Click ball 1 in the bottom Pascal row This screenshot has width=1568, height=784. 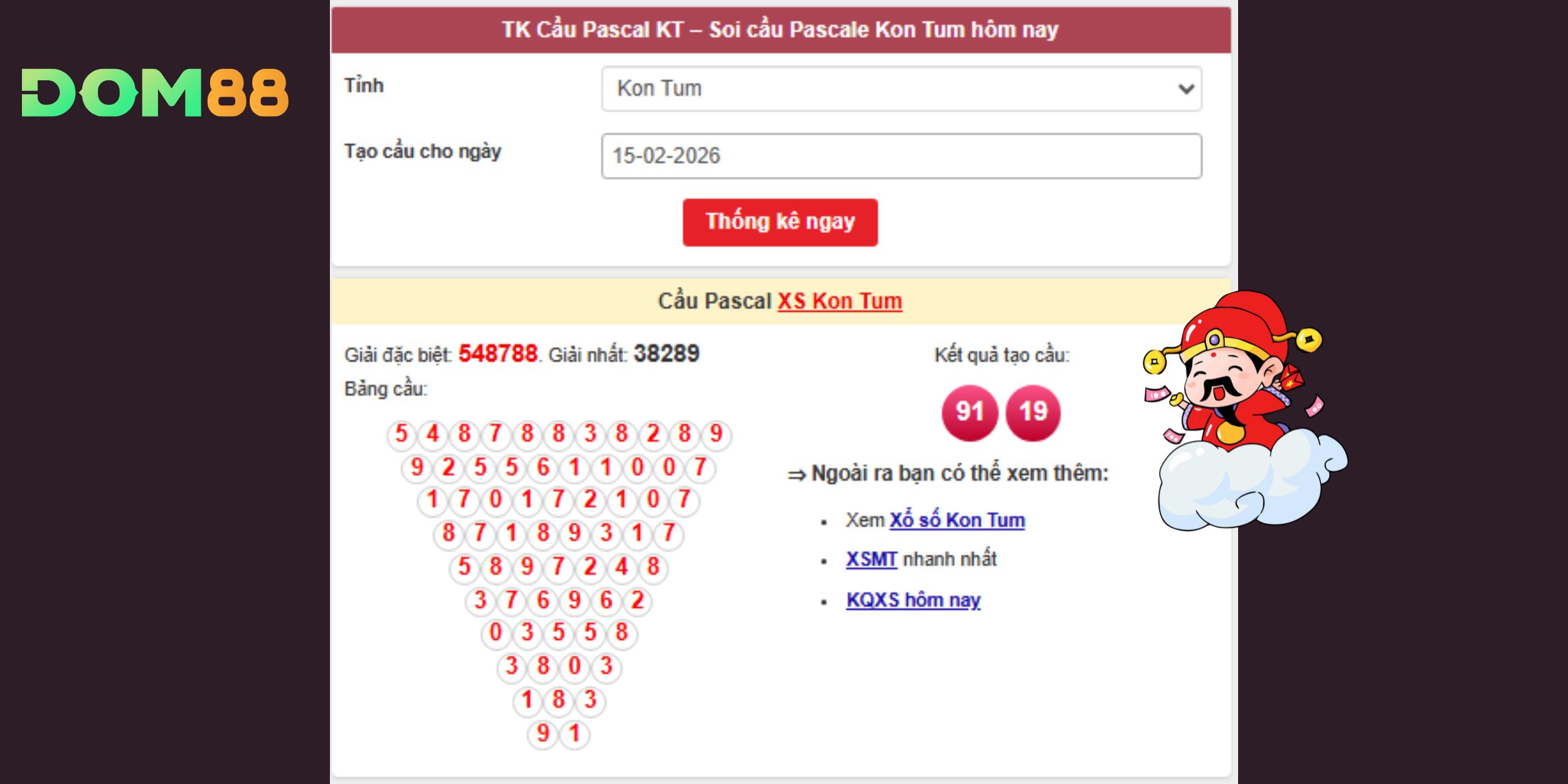click(575, 733)
